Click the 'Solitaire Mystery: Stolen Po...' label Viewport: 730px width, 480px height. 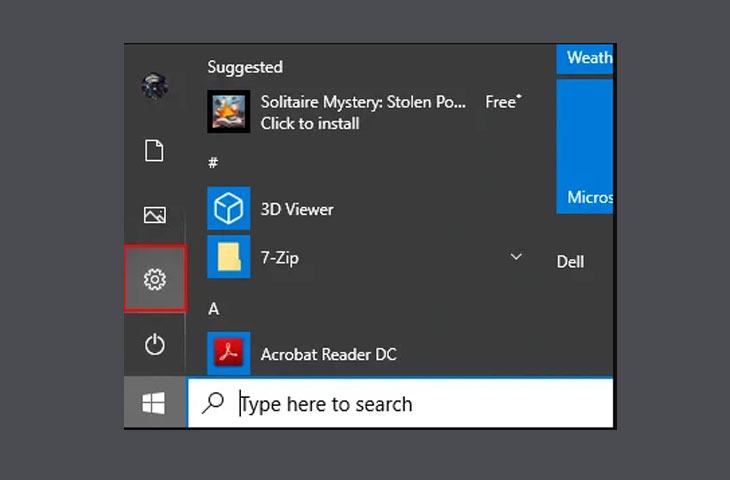click(363, 101)
